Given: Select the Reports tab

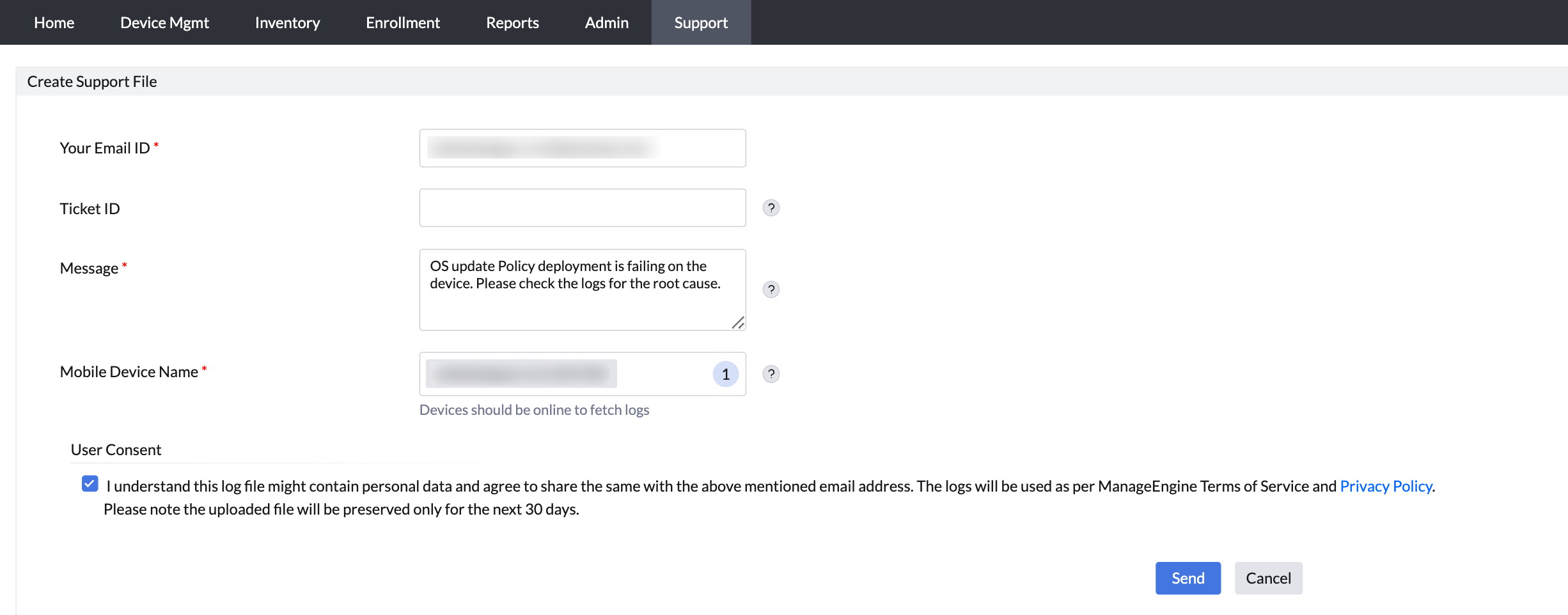Looking at the screenshot, I should point(512,22).
